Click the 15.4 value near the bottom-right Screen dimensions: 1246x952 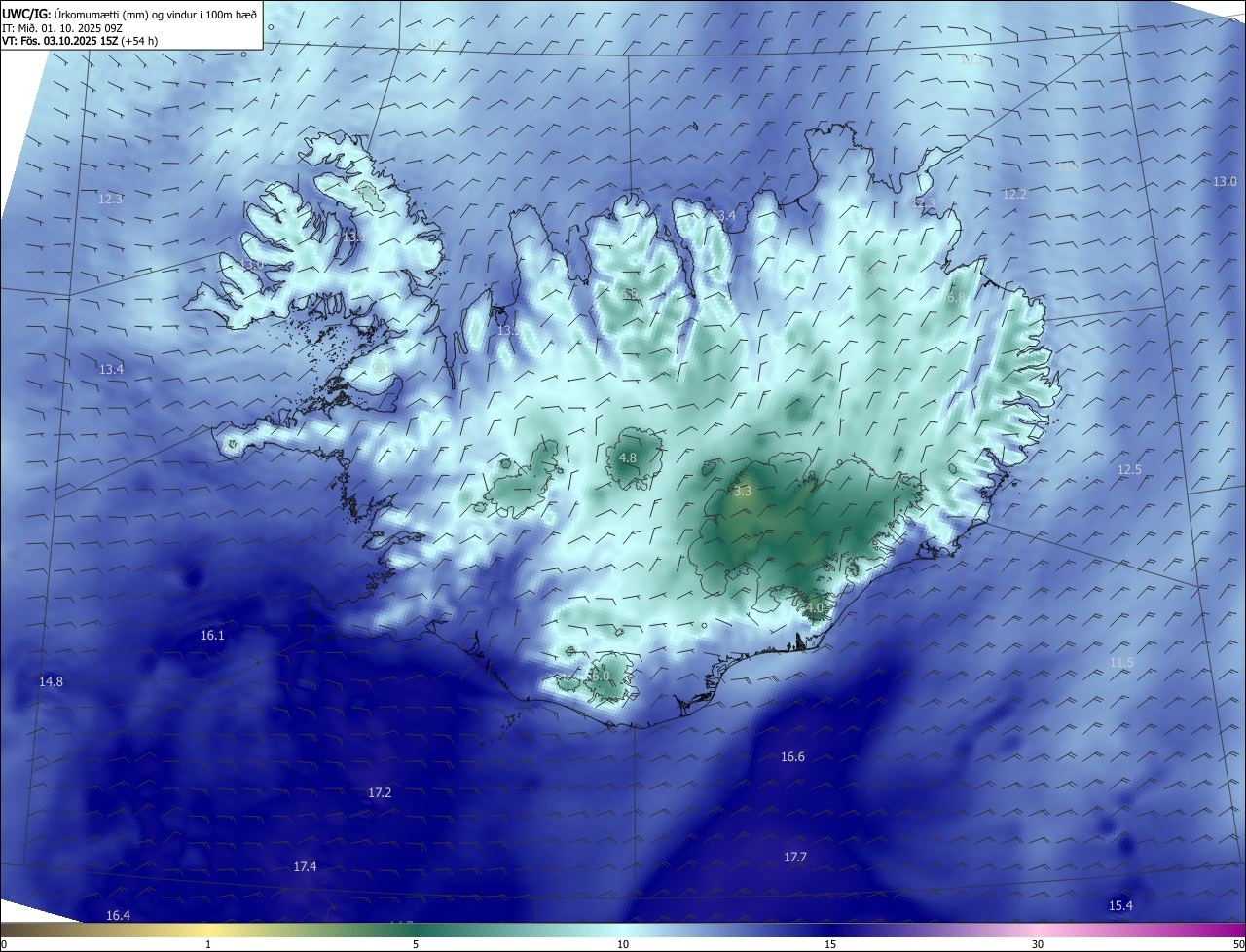pyautogui.click(x=1120, y=905)
